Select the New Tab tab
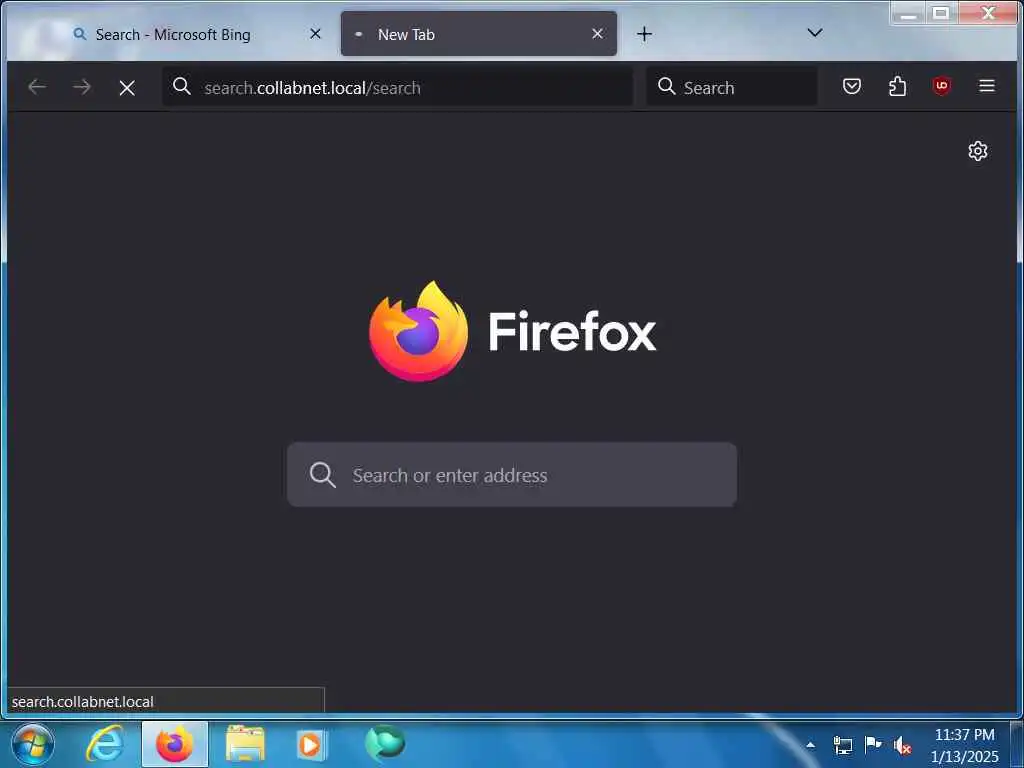This screenshot has height=768, width=1024. 478,34
